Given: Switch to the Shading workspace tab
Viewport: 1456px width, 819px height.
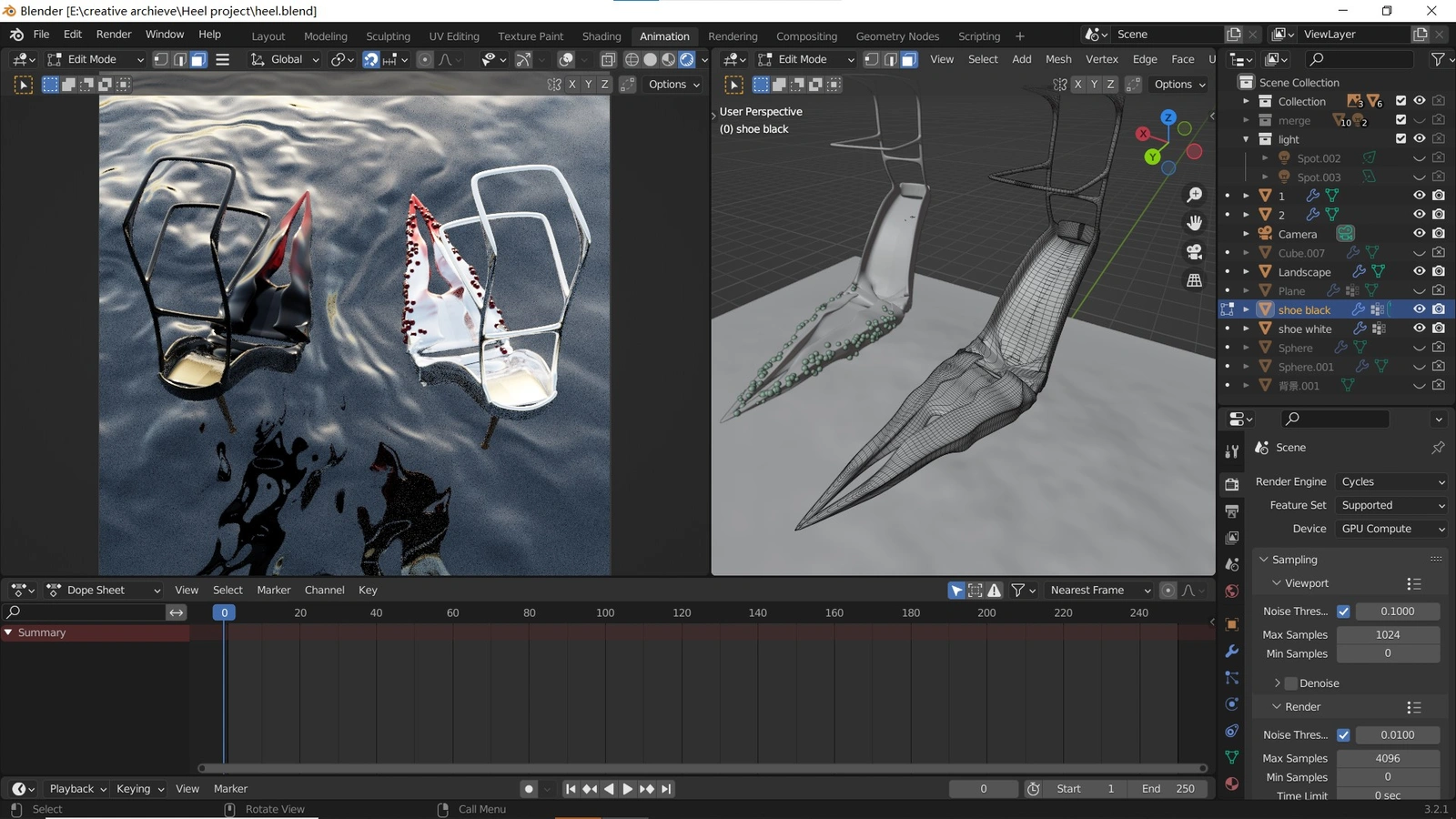Looking at the screenshot, I should 602,36.
